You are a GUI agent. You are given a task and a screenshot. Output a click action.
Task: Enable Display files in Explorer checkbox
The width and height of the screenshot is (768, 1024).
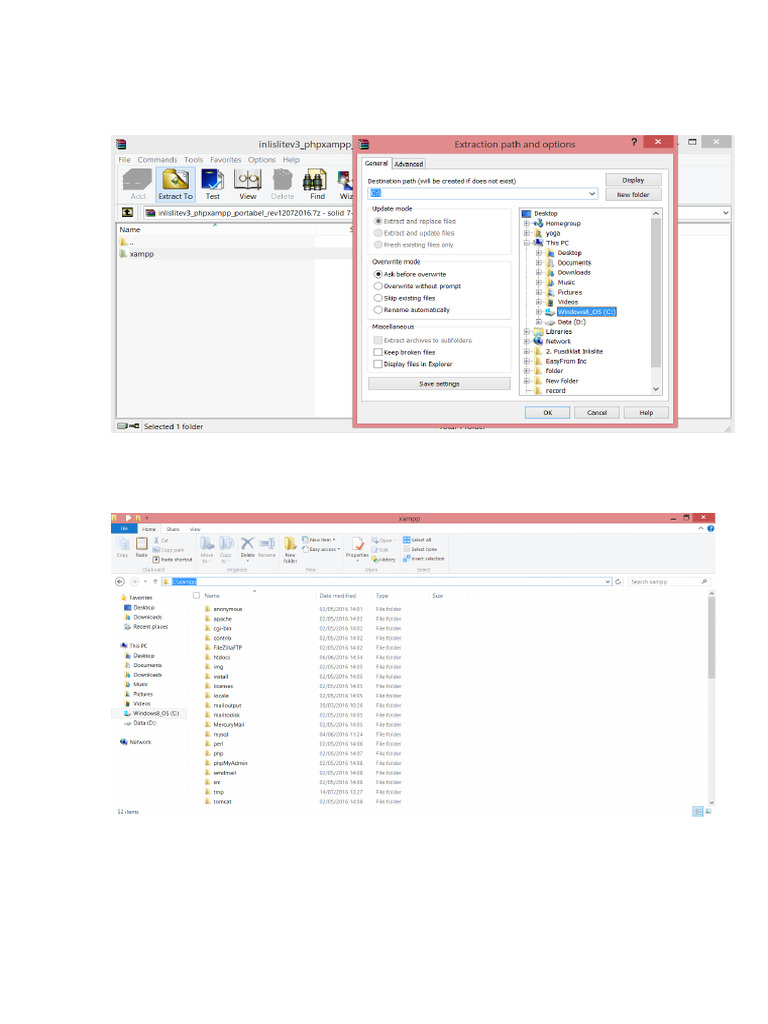(377, 364)
